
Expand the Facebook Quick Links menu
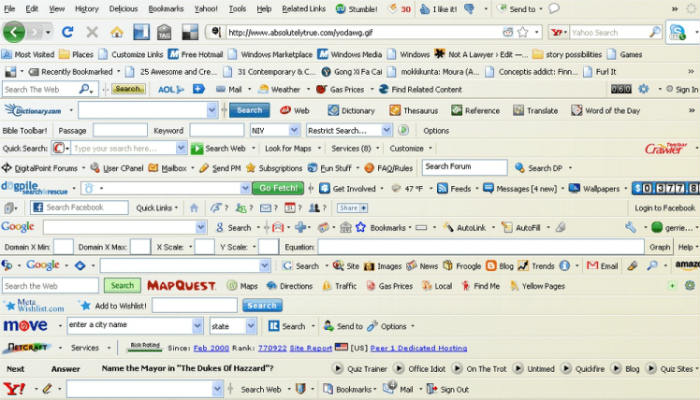pos(157,208)
